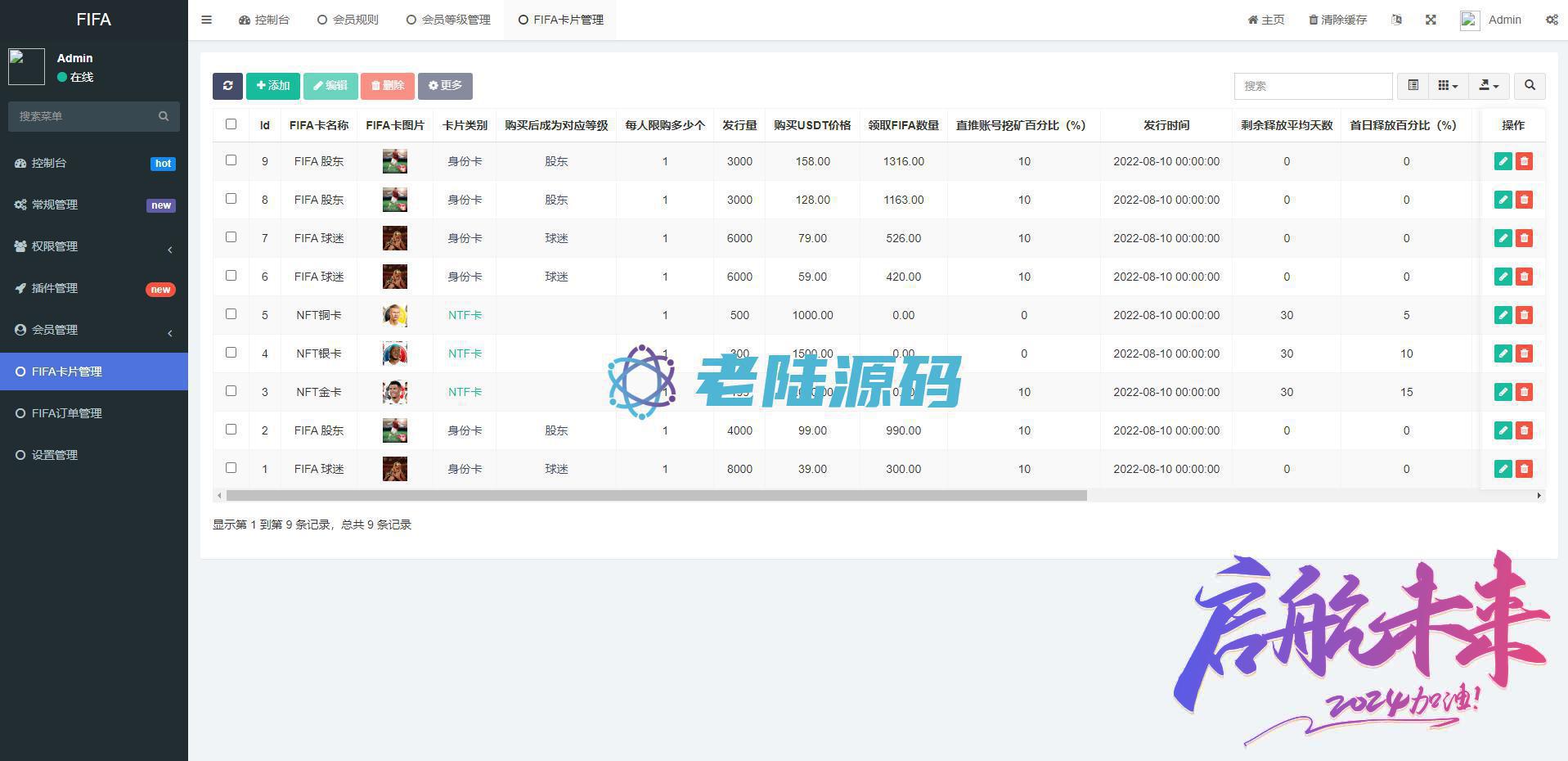Click the fullscreen icon in header
Image resolution: width=1568 pixels, height=761 pixels.
pyautogui.click(x=1431, y=20)
